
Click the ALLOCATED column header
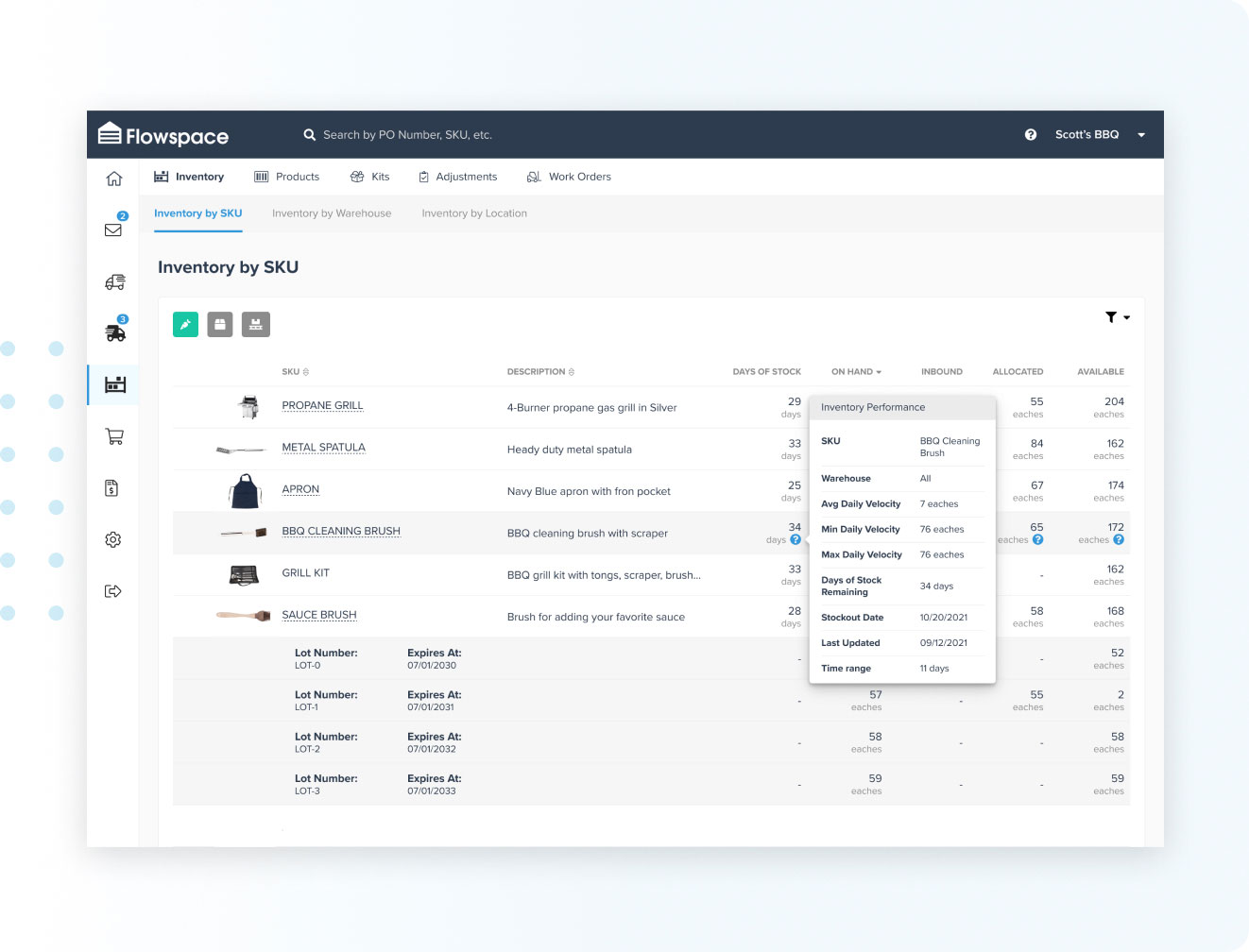tap(1018, 372)
